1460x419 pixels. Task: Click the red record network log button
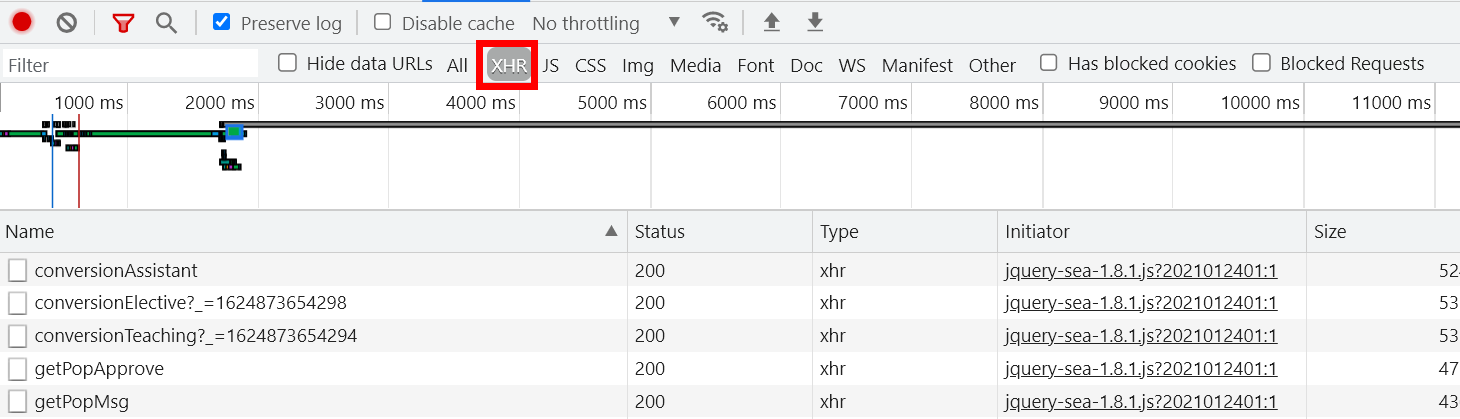coord(22,22)
